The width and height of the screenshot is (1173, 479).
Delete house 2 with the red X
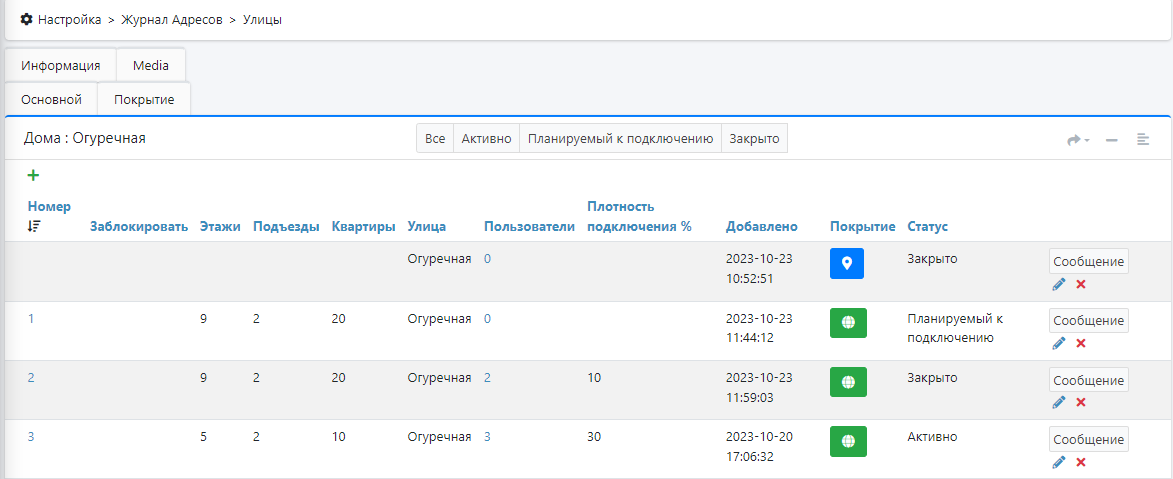tap(1080, 402)
